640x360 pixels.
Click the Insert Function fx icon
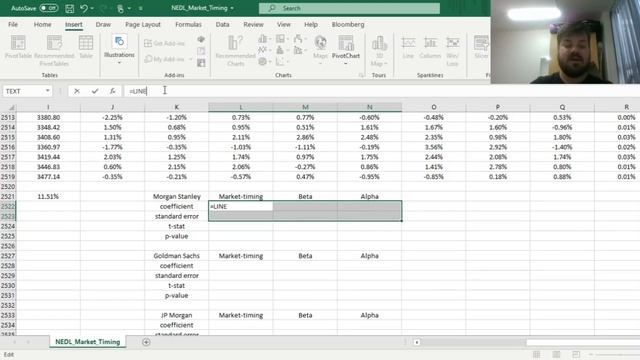[113, 91]
